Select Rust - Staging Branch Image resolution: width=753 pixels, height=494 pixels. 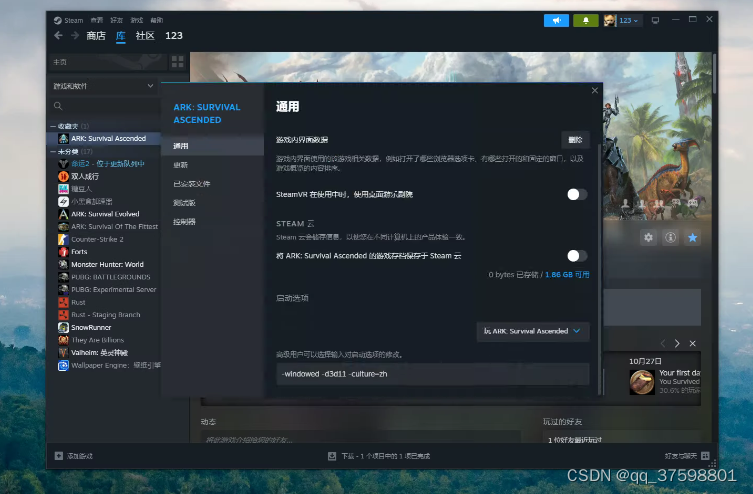(104, 315)
